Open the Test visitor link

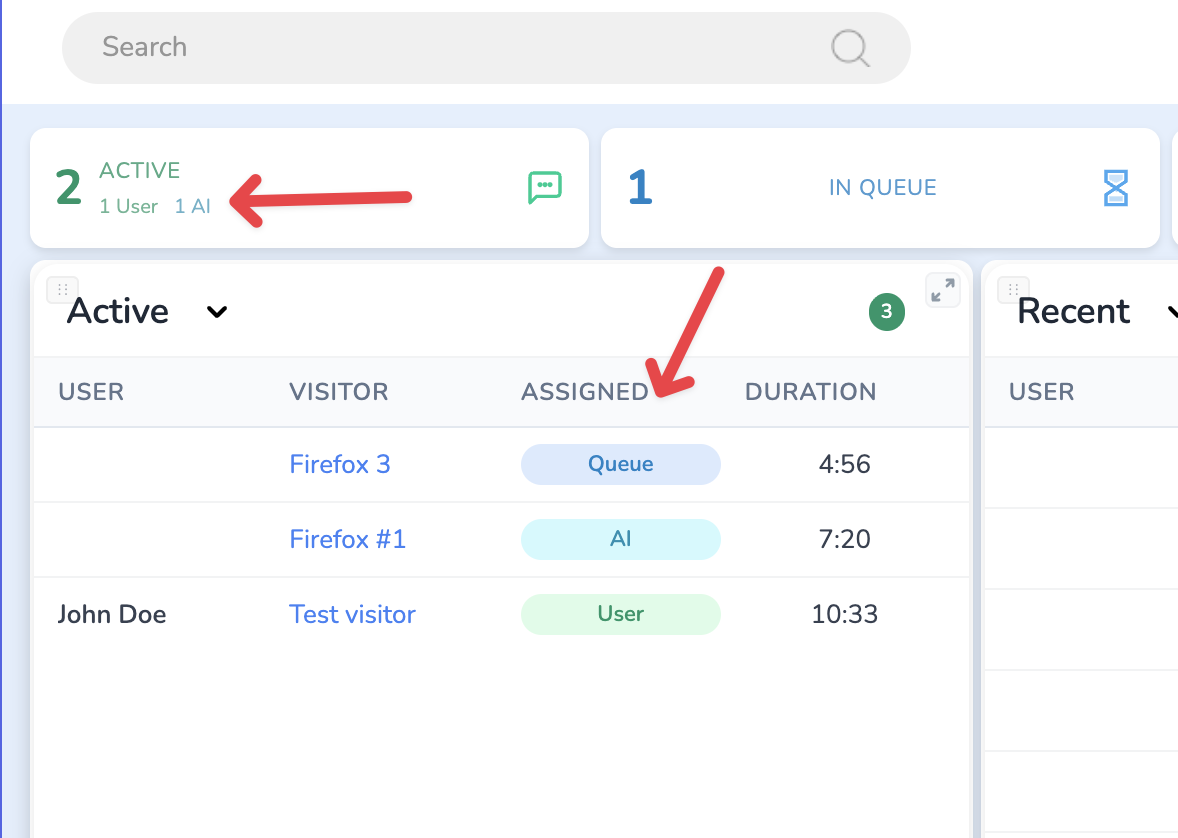click(352, 614)
